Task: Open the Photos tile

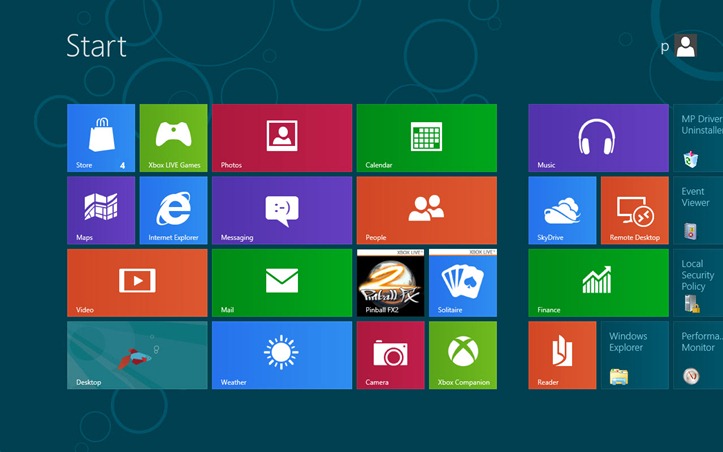Action: pos(282,138)
